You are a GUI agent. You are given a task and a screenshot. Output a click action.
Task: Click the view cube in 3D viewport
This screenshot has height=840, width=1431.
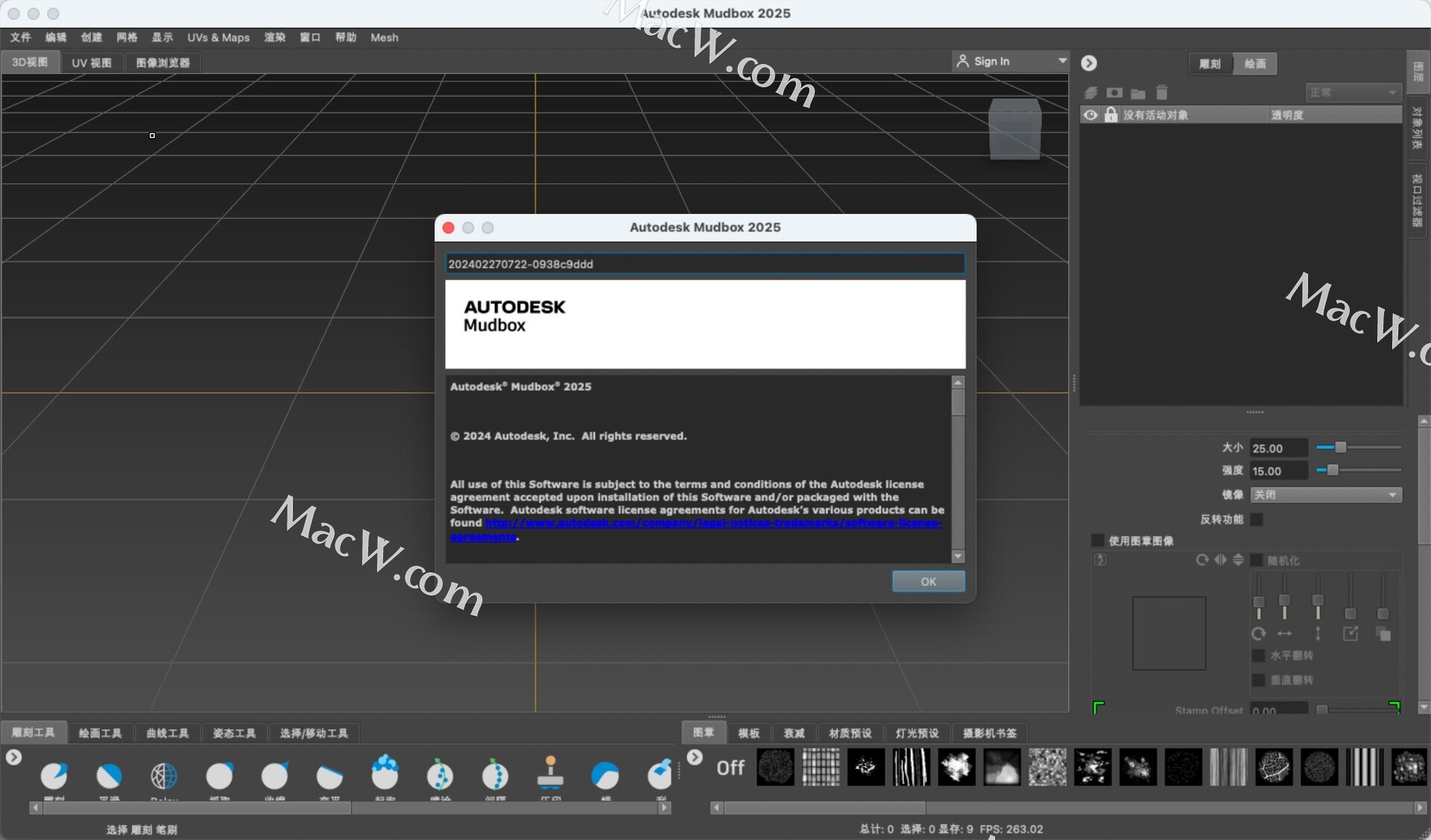pos(1014,129)
